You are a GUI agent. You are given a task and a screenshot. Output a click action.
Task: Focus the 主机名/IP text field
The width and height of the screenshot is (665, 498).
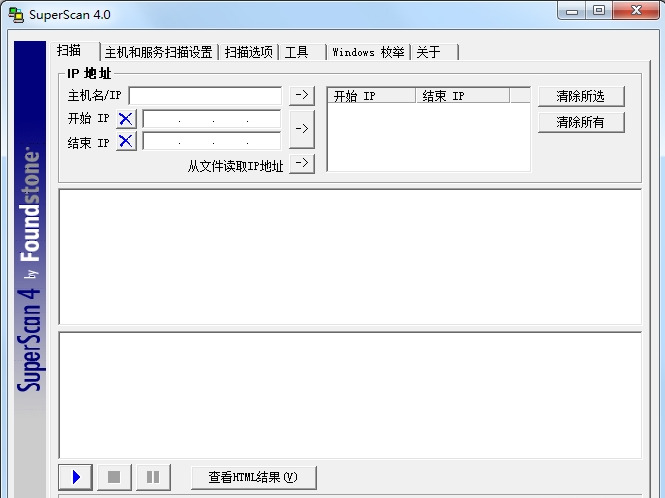[x=205, y=95]
